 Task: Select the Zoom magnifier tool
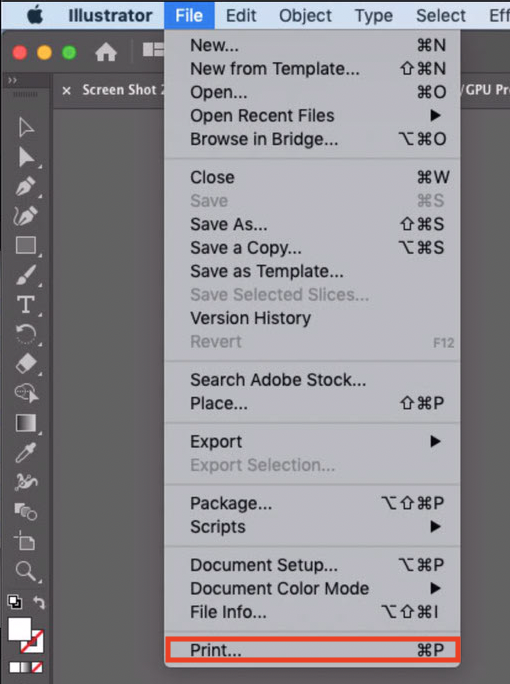click(25, 571)
